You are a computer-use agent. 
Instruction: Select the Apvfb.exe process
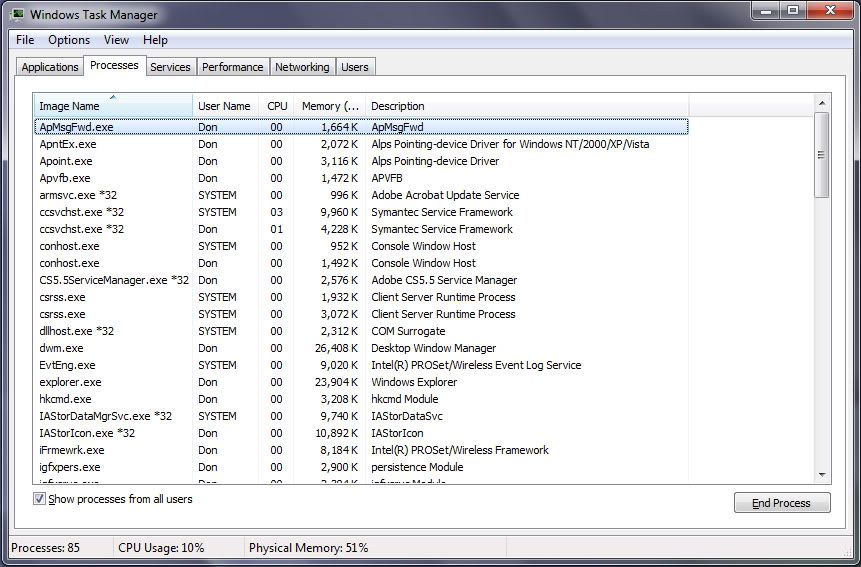361,178
